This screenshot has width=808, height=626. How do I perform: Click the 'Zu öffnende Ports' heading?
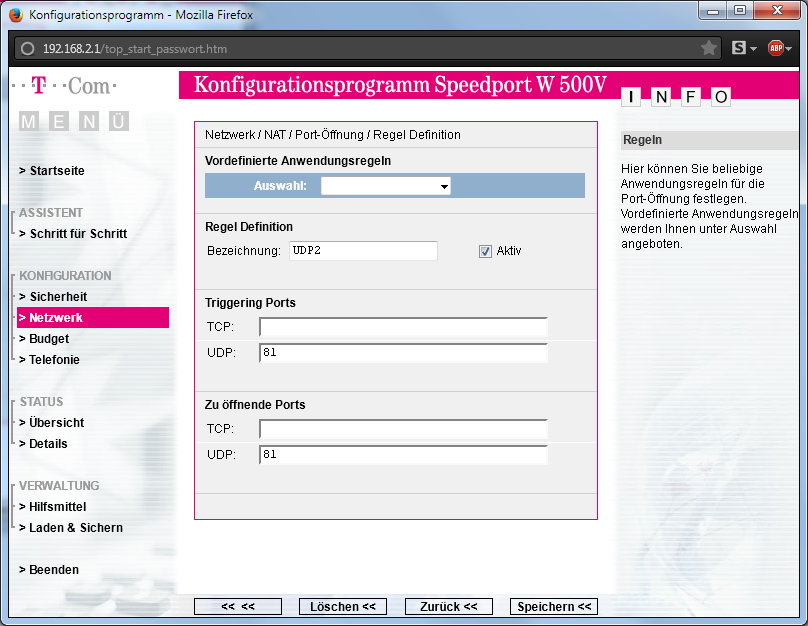255,404
